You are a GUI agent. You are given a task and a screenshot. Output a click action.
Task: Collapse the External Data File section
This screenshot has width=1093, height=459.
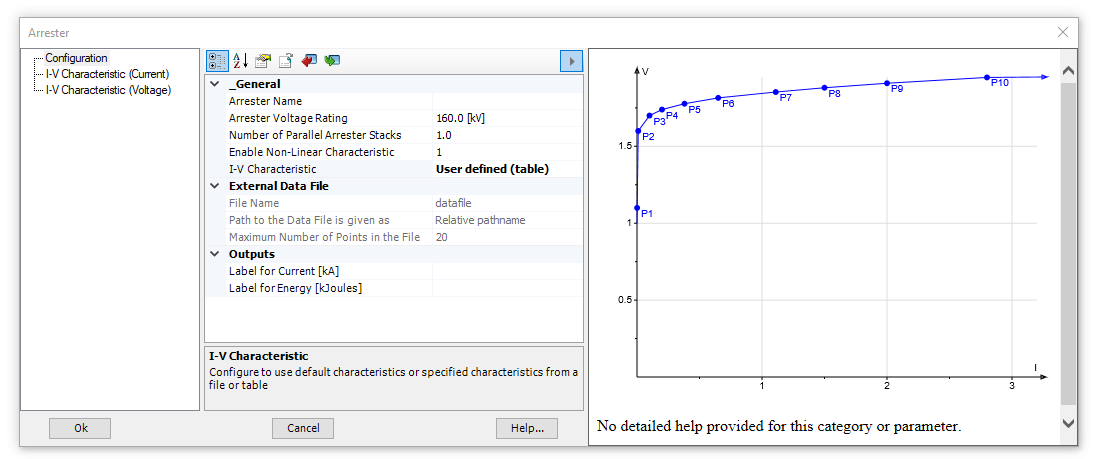point(215,186)
